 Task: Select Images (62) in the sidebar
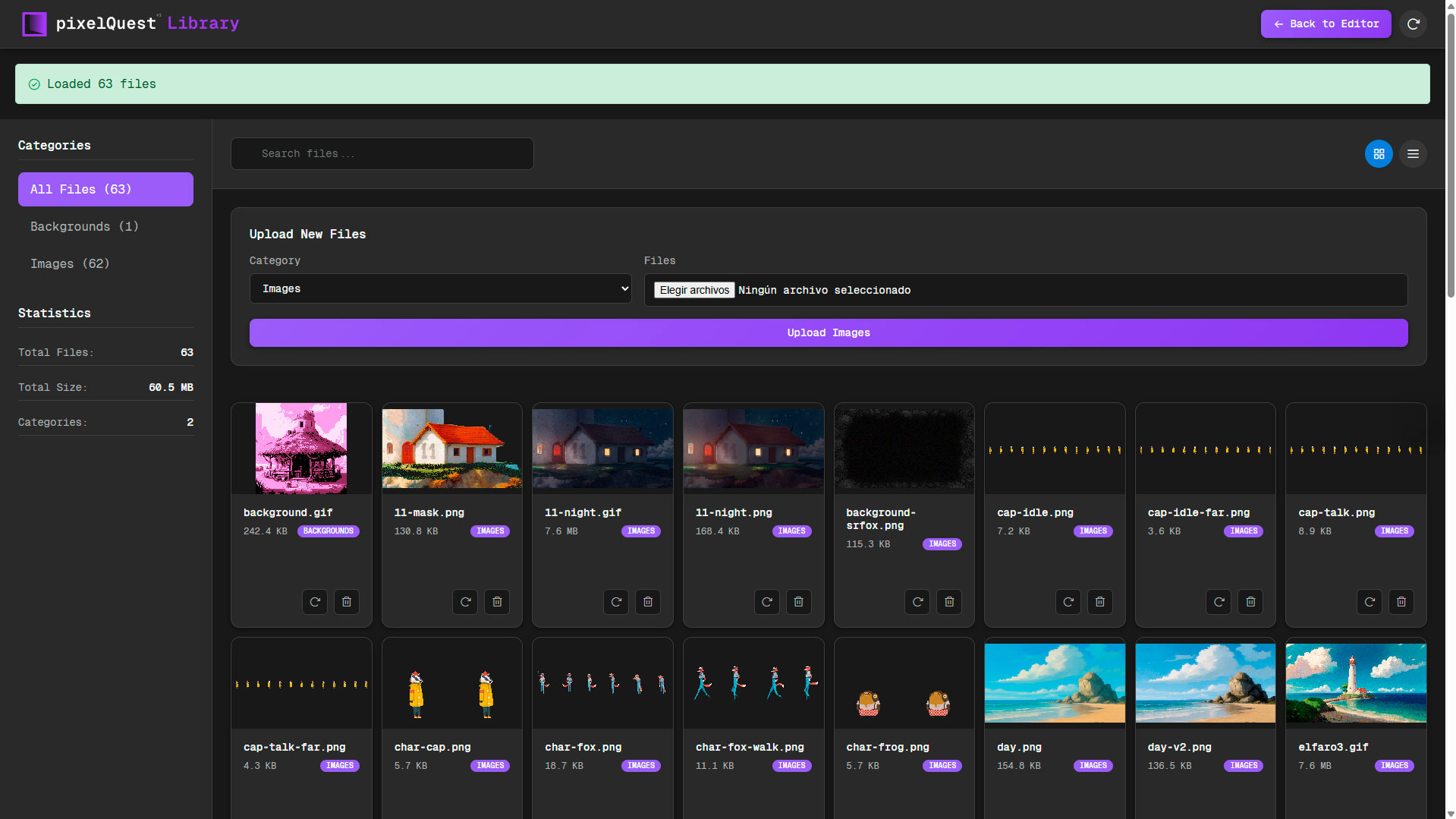tap(70, 263)
